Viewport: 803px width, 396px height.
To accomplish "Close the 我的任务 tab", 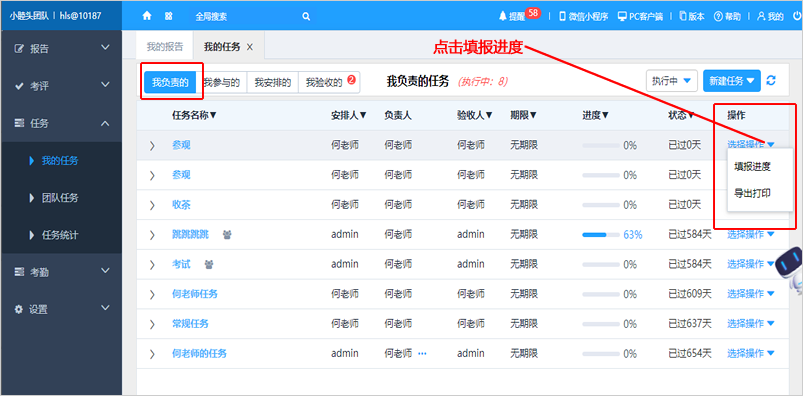I will pos(250,47).
